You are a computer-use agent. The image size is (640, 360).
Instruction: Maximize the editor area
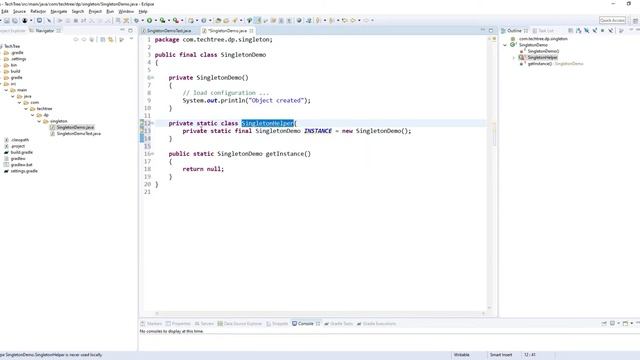pyautogui.click(x=491, y=31)
